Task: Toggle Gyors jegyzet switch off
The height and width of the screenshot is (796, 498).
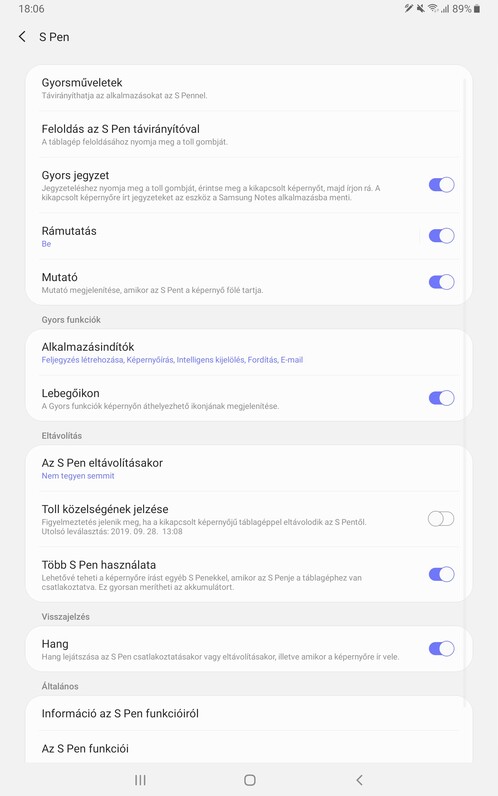Action: [x=441, y=185]
